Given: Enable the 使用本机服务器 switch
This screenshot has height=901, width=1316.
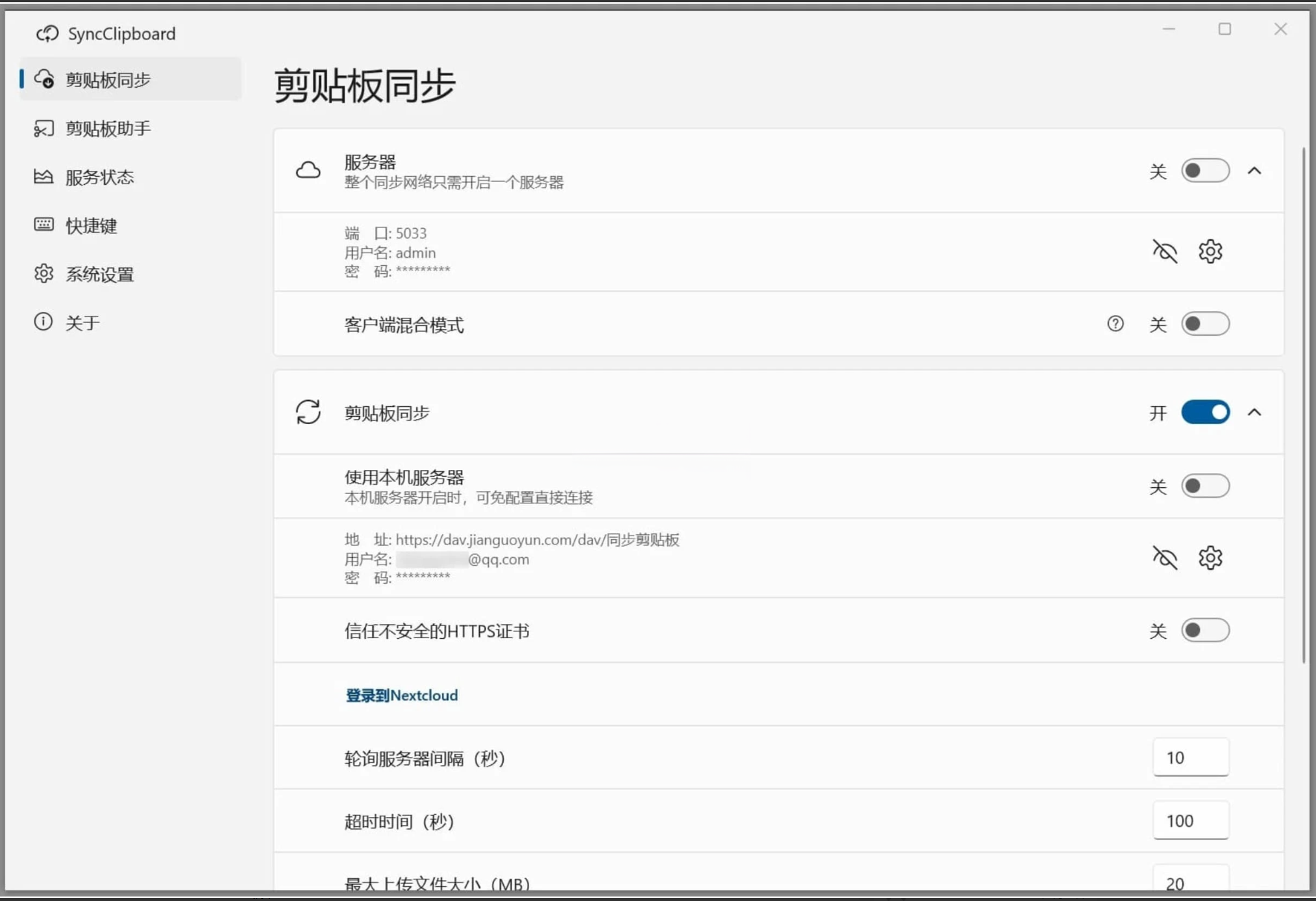Looking at the screenshot, I should (1205, 486).
